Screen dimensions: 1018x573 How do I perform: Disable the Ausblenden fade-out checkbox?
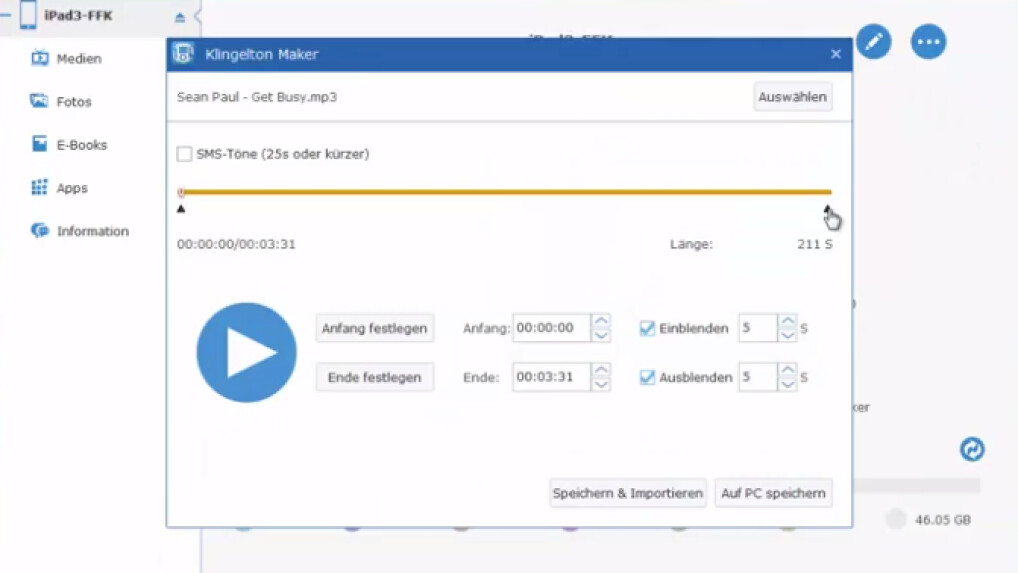(x=647, y=377)
